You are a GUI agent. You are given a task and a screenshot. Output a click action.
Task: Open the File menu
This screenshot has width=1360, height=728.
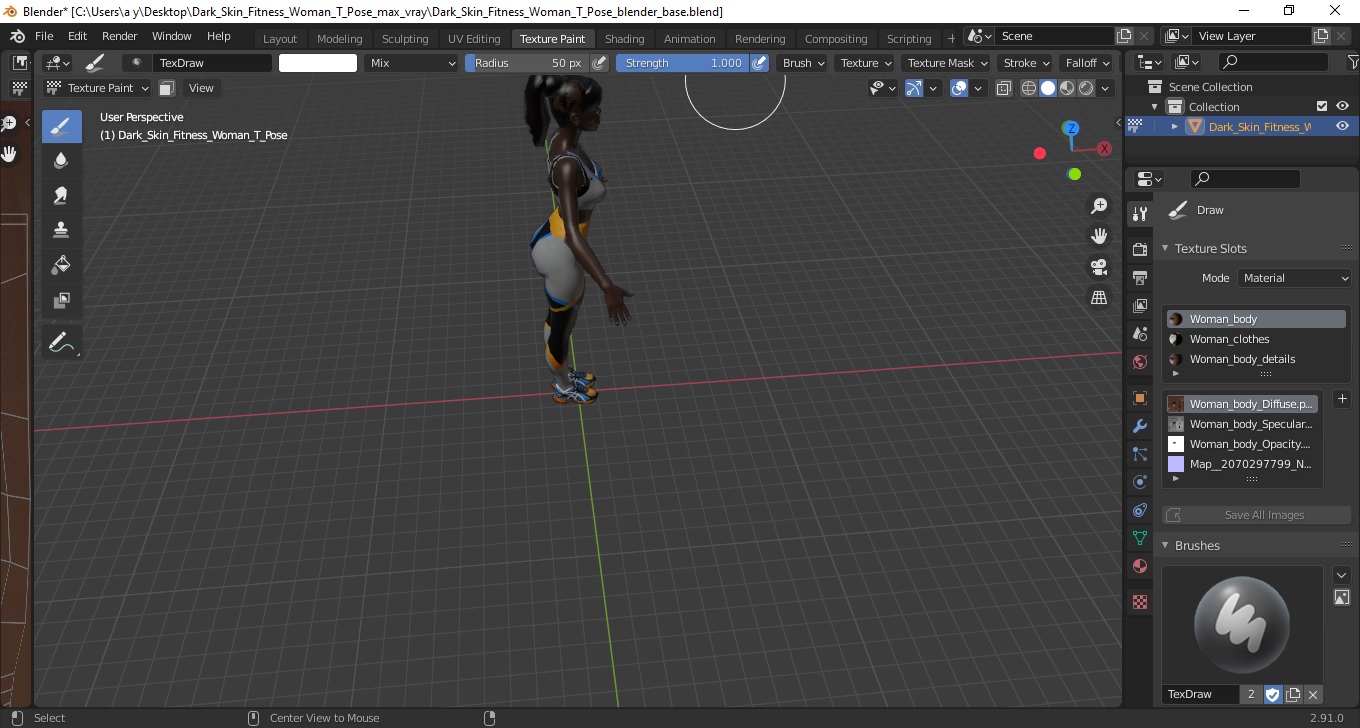tap(44, 36)
